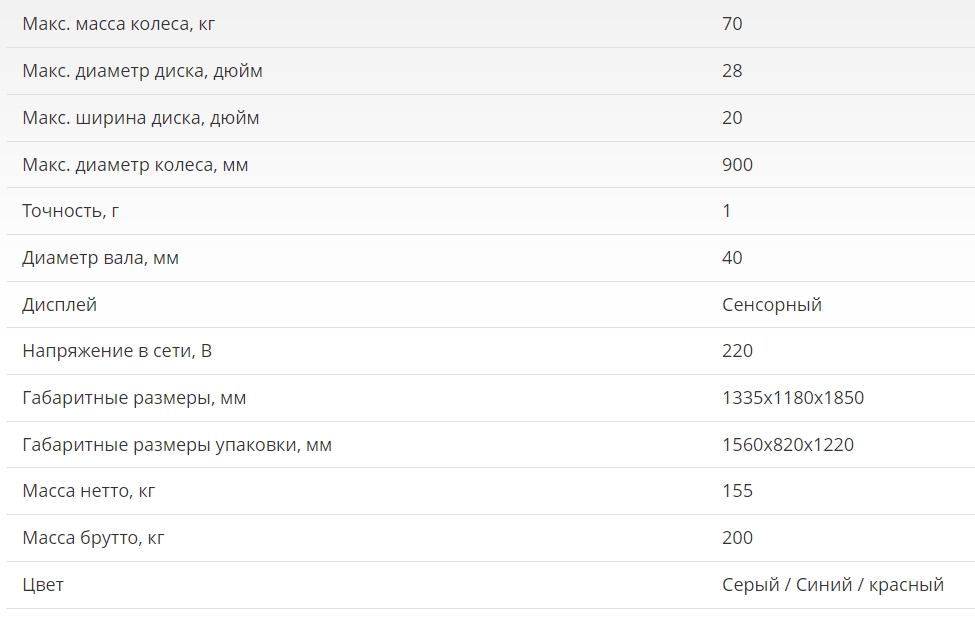Select the 'Макс. диаметр колеса, мм' label

135,165
